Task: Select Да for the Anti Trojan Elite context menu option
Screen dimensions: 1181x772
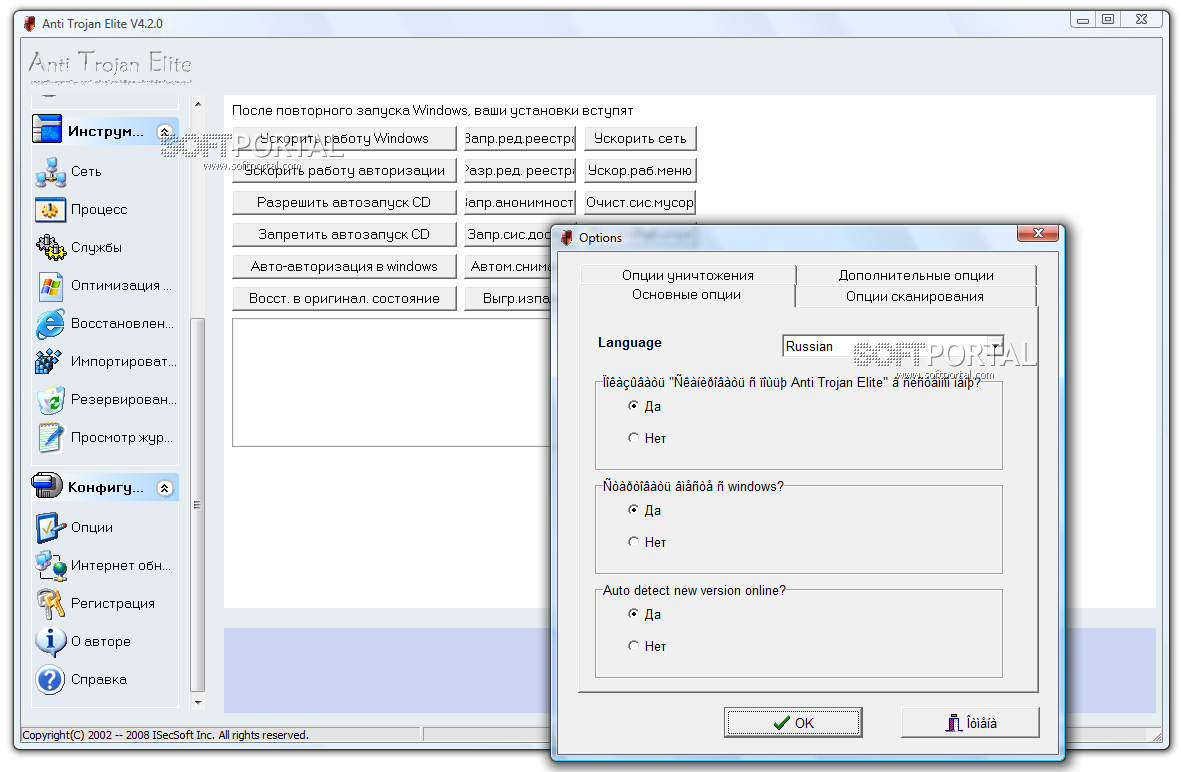Action: [633, 406]
